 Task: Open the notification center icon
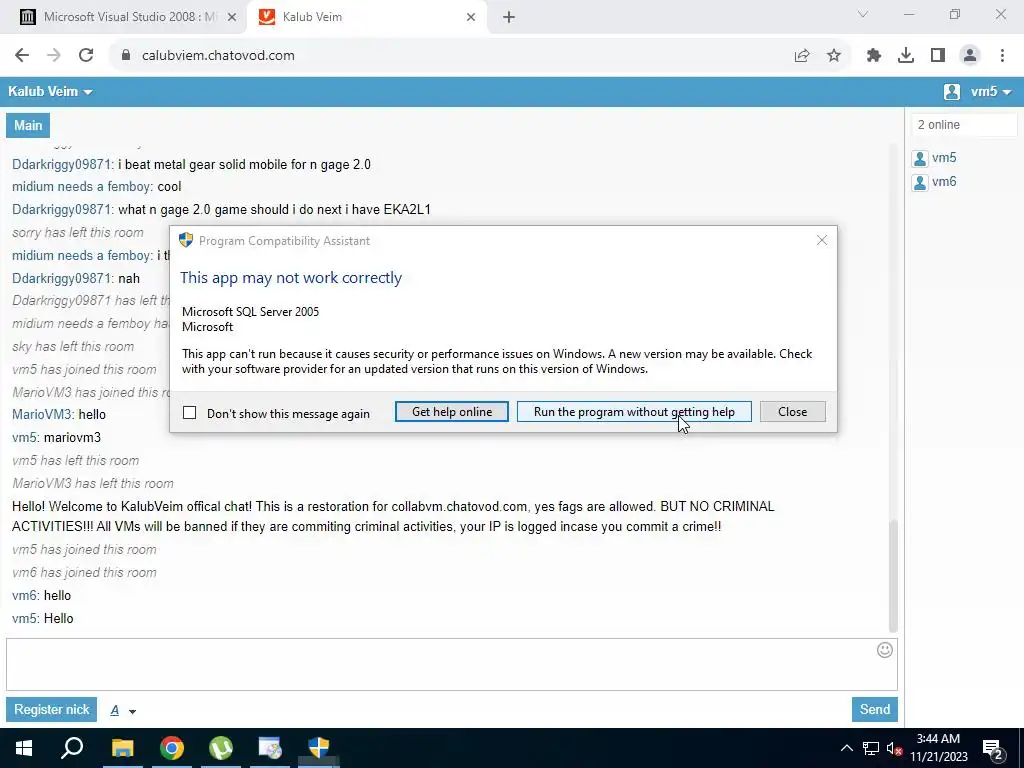tap(993, 749)
